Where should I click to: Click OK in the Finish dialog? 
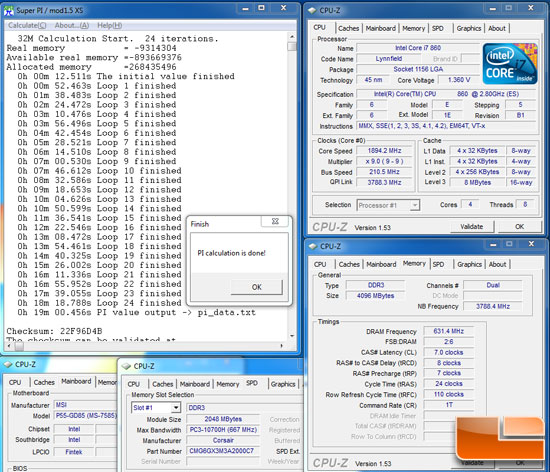click(x=256, y=287)
